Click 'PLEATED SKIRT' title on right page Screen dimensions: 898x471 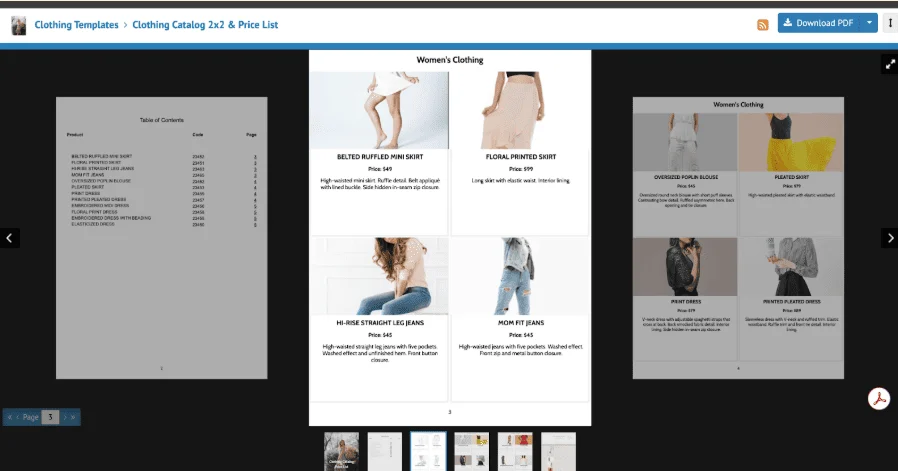(791, 177)
